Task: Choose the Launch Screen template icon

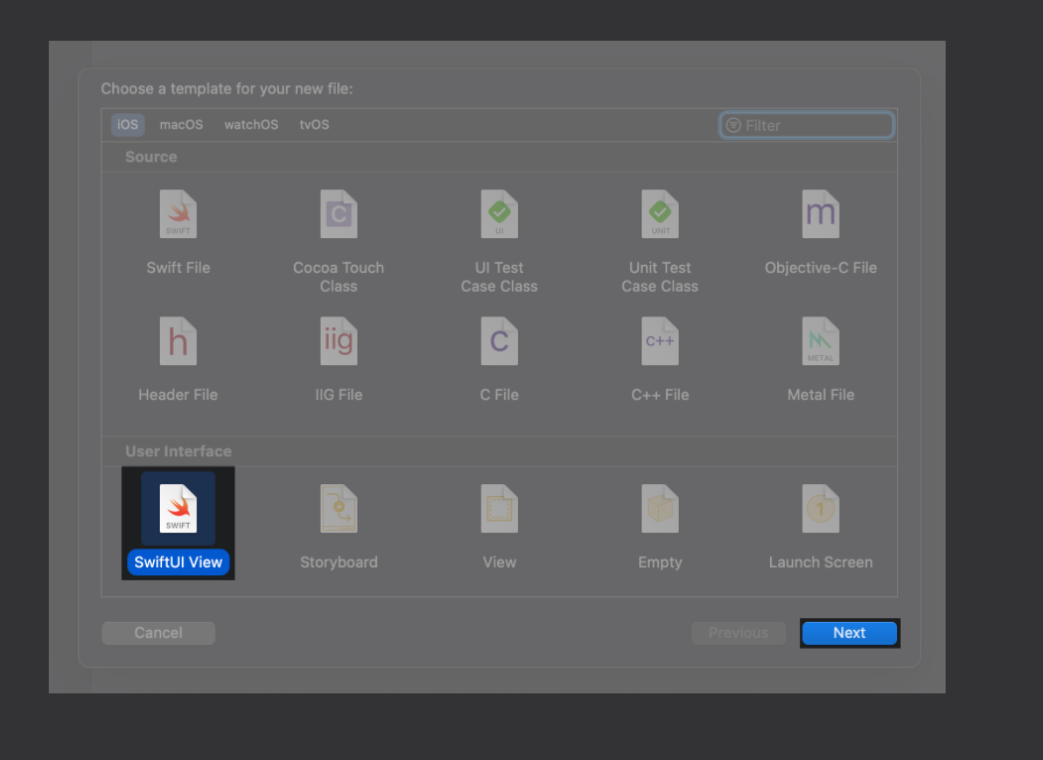Action: pos(821,509)
